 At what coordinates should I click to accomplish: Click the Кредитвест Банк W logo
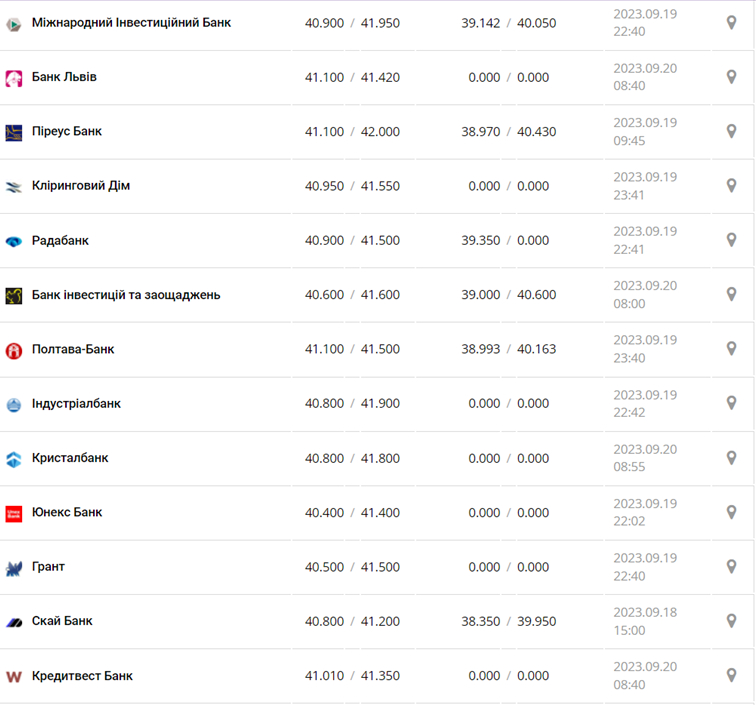(x=14, y=676)
